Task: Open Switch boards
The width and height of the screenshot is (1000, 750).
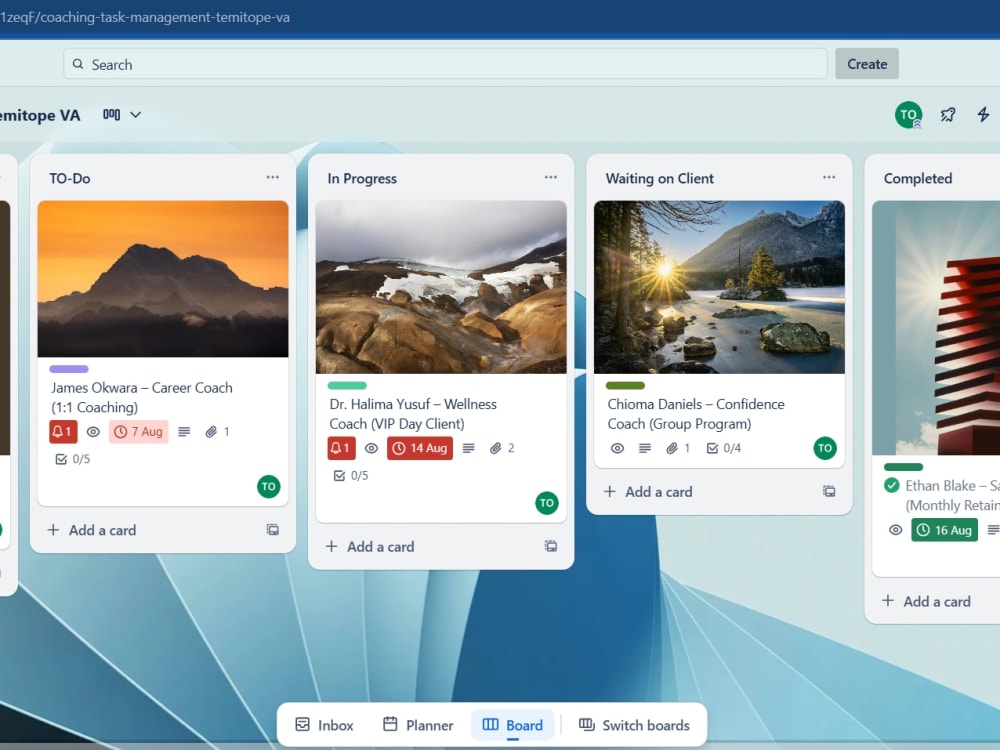Action: point(635,725)
